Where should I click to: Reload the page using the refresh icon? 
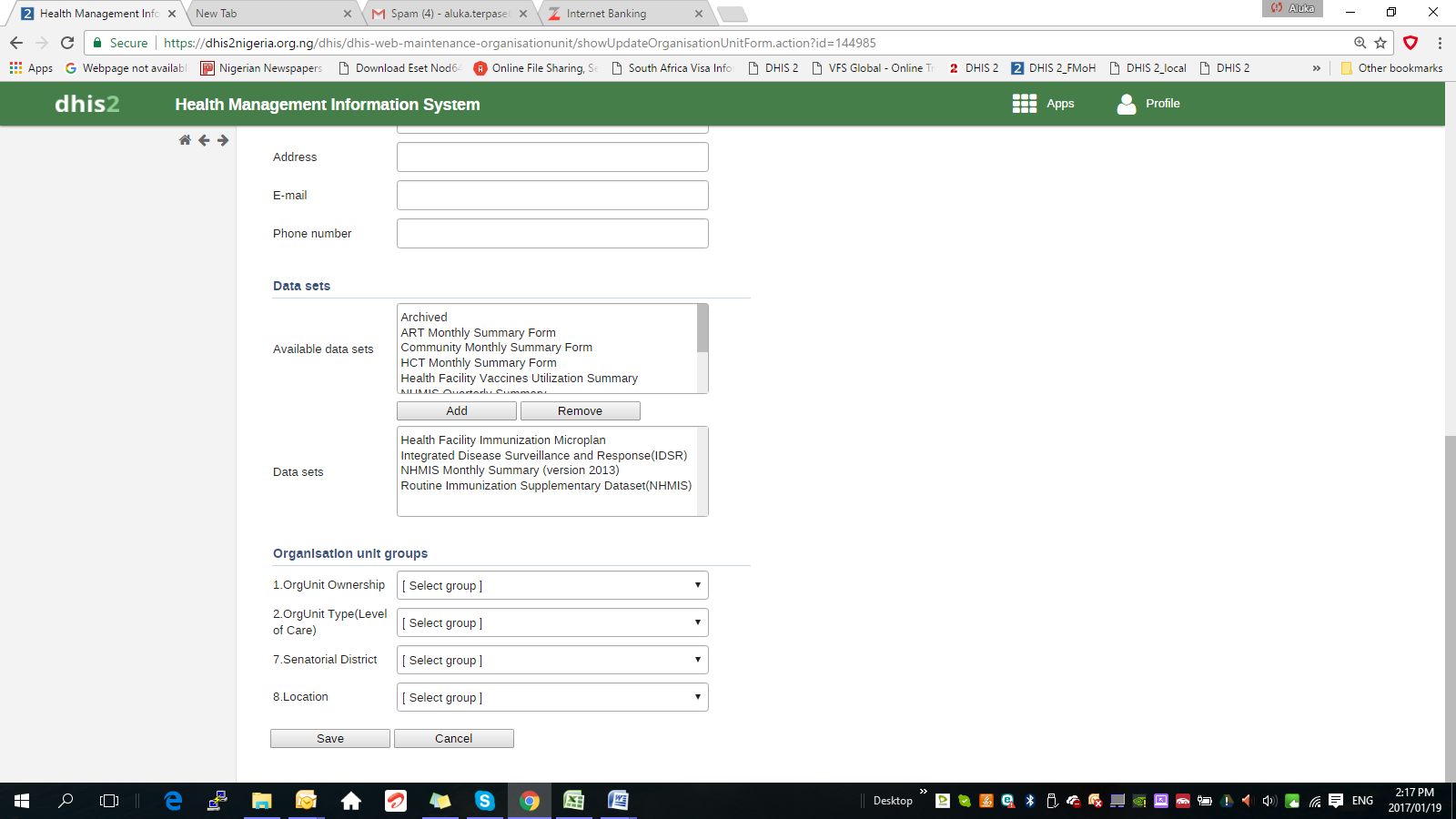coord(67,43)
